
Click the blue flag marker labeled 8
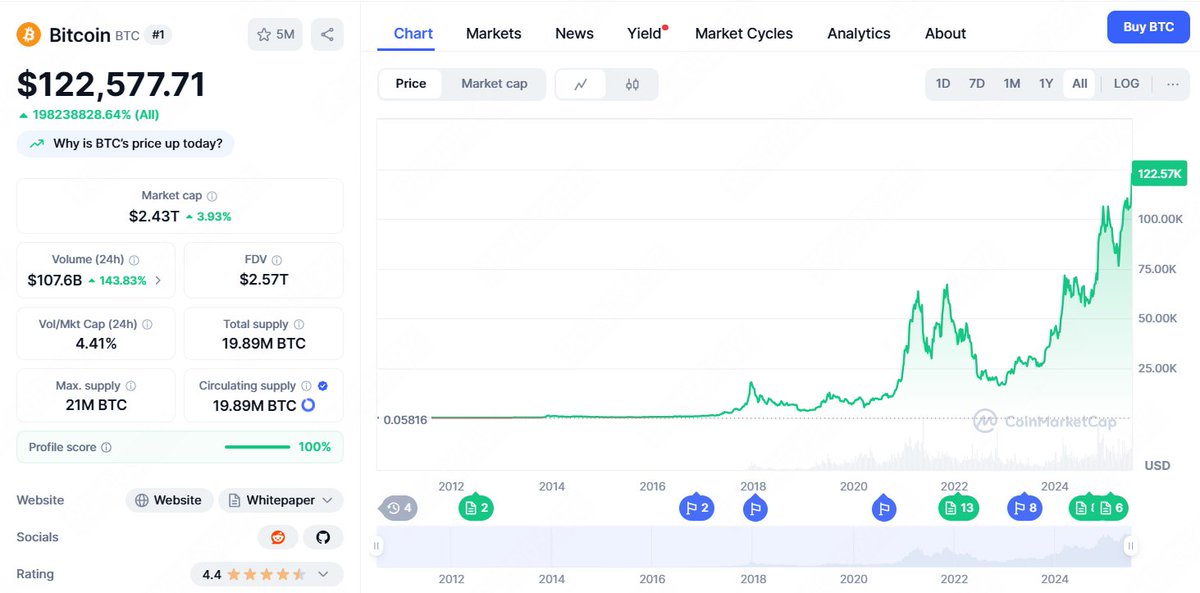click(x=1024, y=506)
